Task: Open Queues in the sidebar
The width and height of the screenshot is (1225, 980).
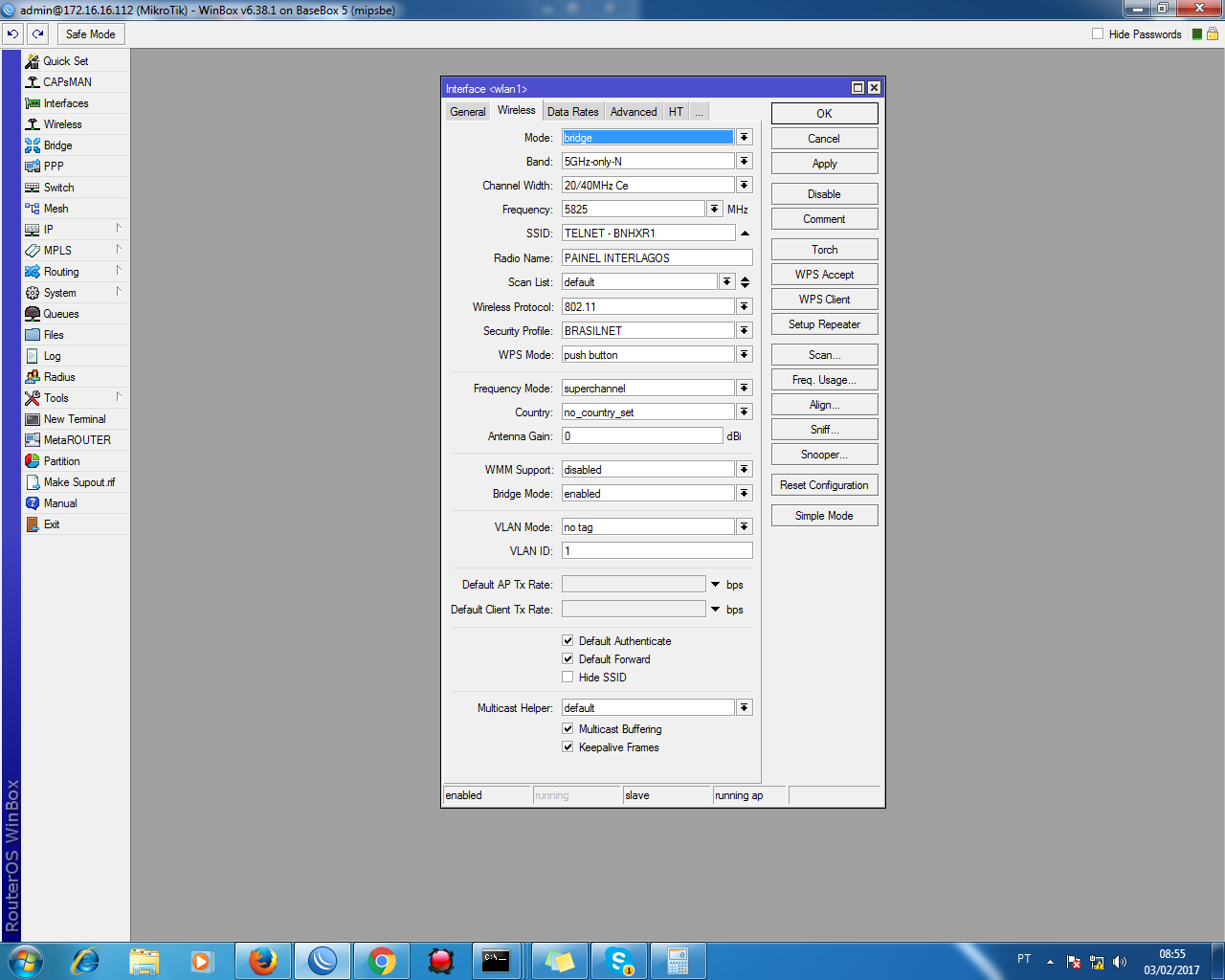Action: [x=61, y=314]
